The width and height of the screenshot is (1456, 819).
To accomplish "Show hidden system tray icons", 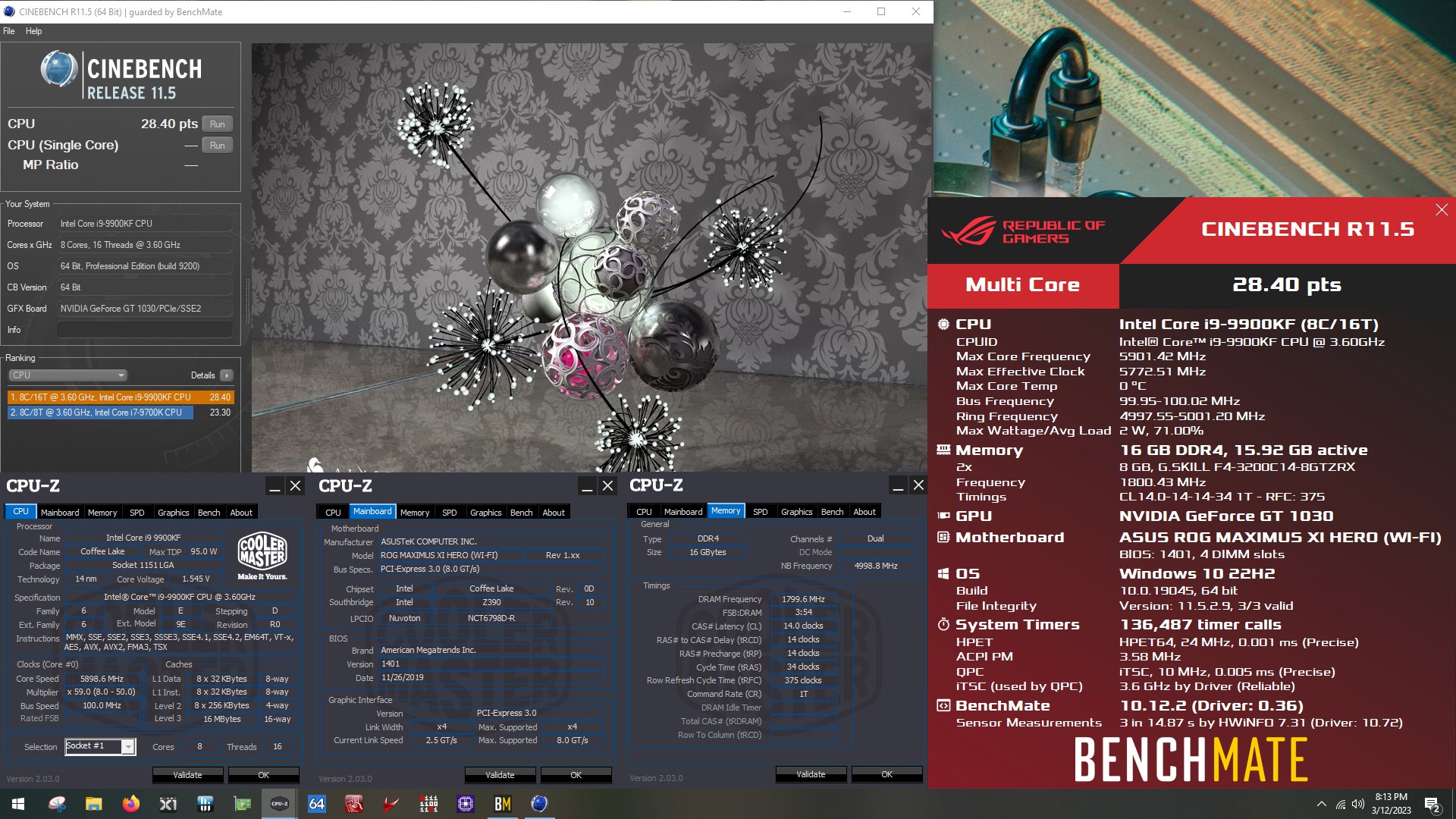I will click(1322, 804).
